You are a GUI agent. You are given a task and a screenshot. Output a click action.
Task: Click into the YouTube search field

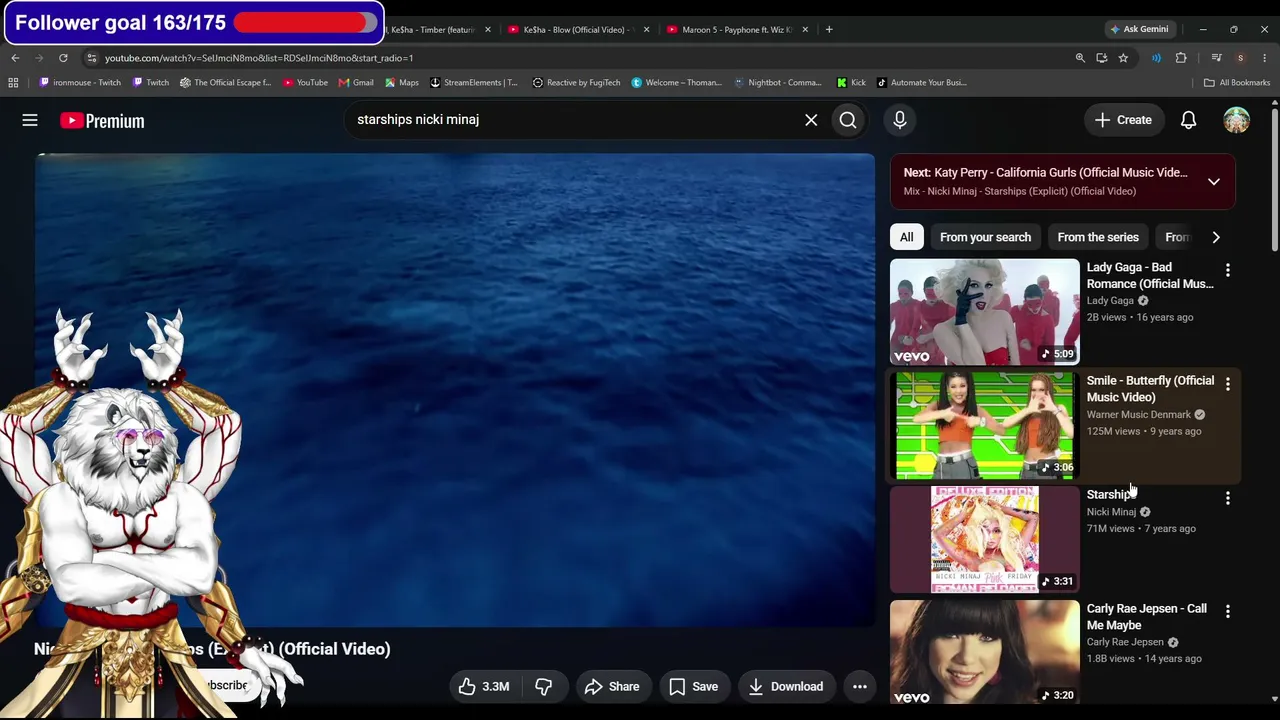tap(575, 120)
